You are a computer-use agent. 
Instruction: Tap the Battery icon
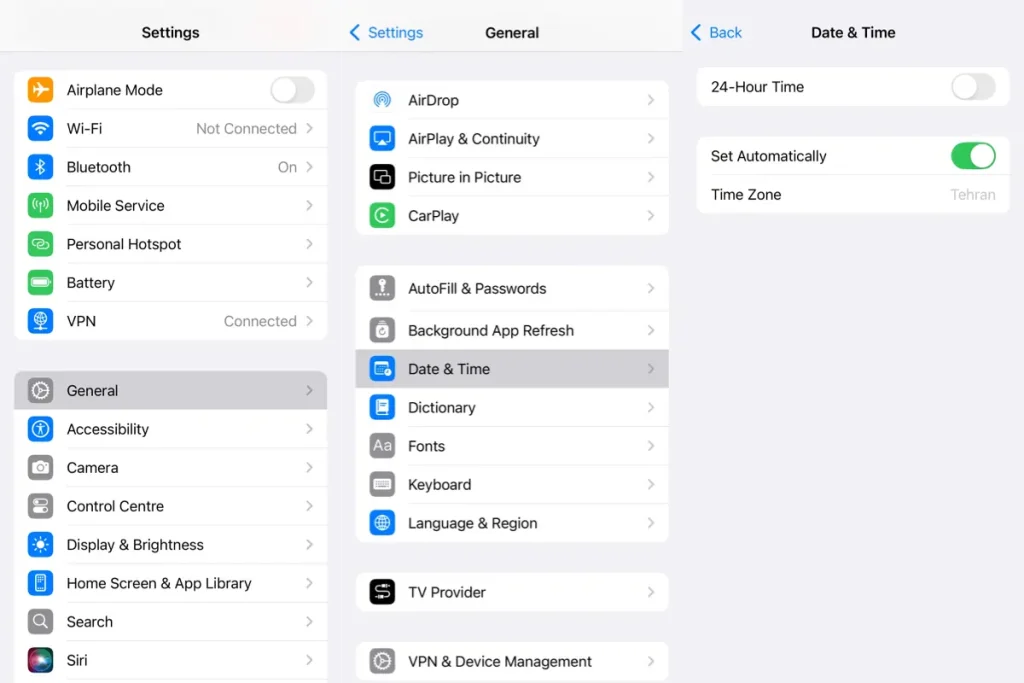click(x=40, y=282)
